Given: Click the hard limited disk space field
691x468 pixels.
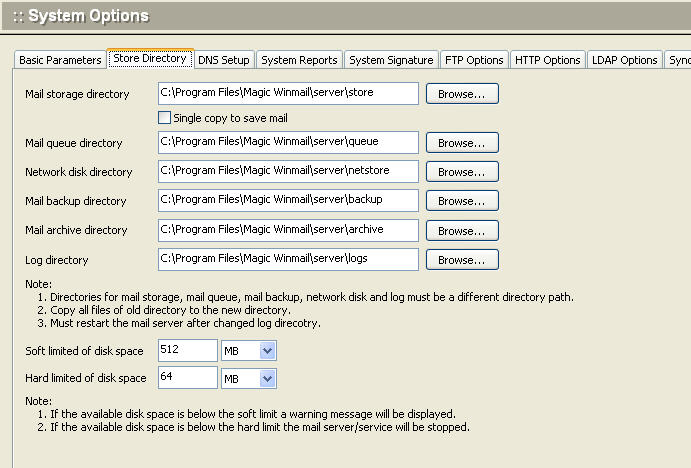Looking at the screenshot, I should pyautogui.click(x=187, y=378).
